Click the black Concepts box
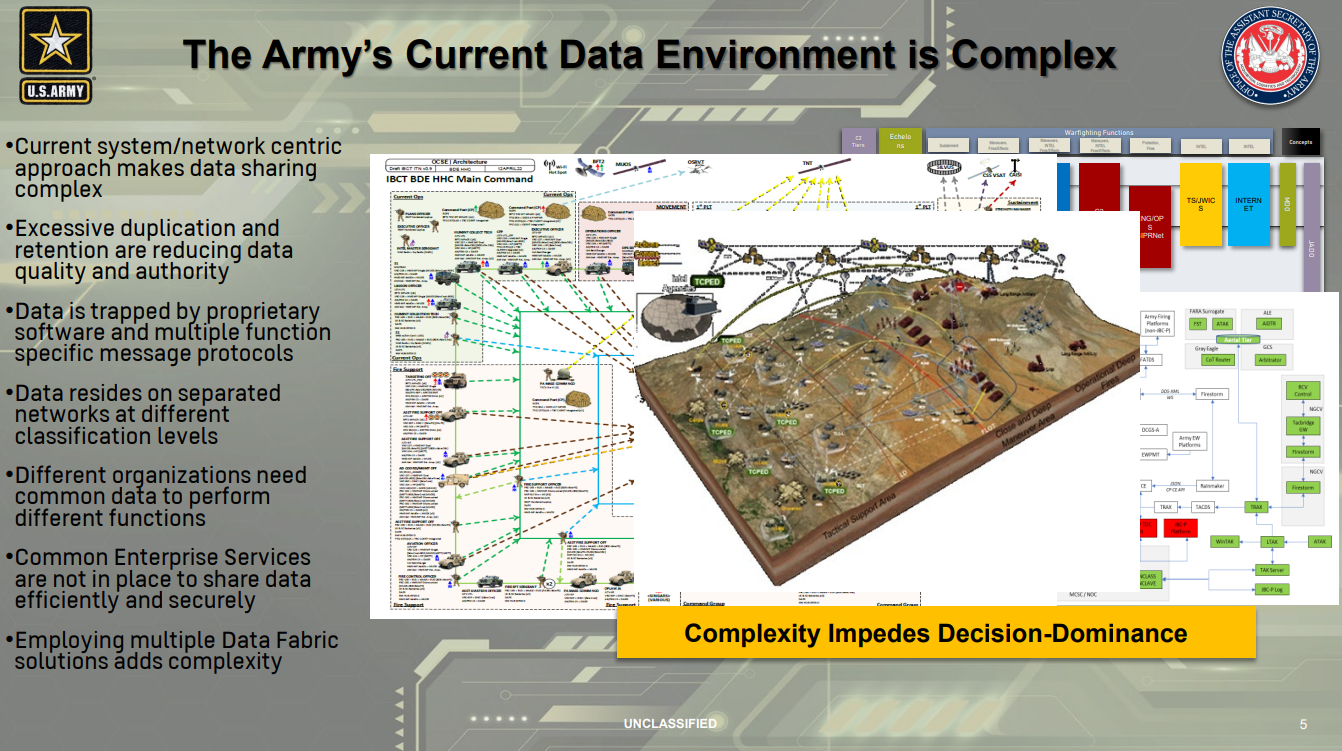 click(x=1301, y=141)
